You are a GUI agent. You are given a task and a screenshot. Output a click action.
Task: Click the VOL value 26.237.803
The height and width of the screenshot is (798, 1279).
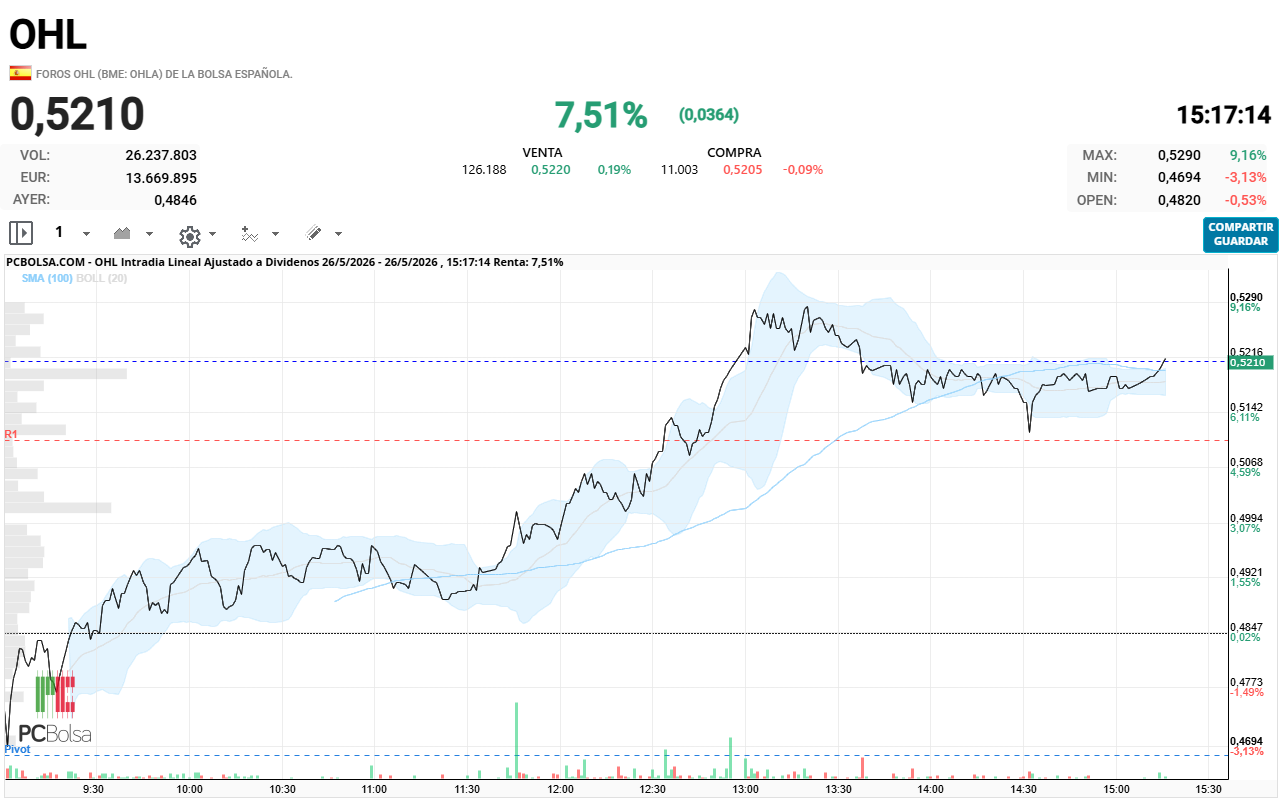point(161,155)
